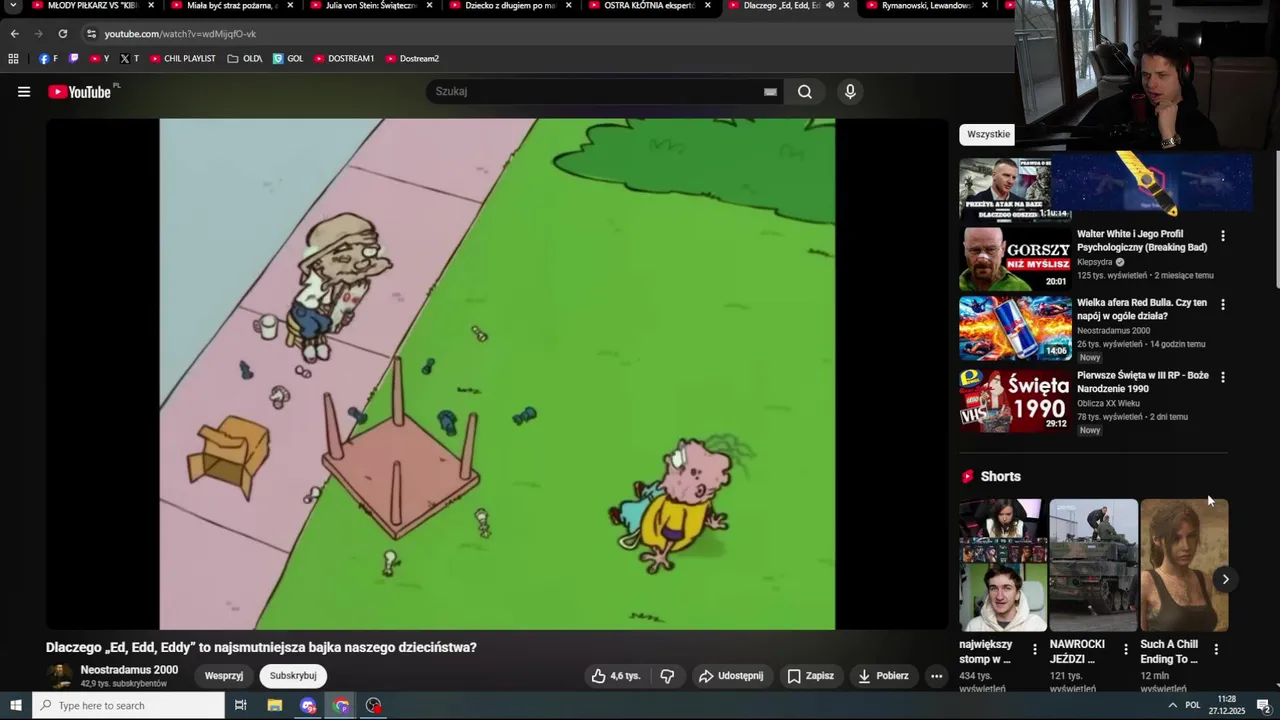The image size is (1280, 720).
Task: Open the Windows notification center icon
Action: click(1263, 706)
